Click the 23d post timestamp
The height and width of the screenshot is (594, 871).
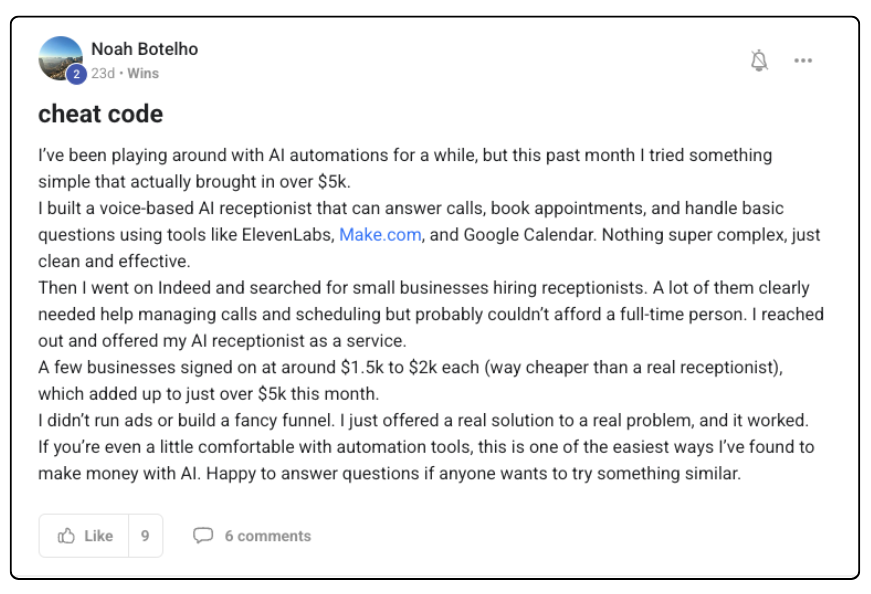pos(102,73)
